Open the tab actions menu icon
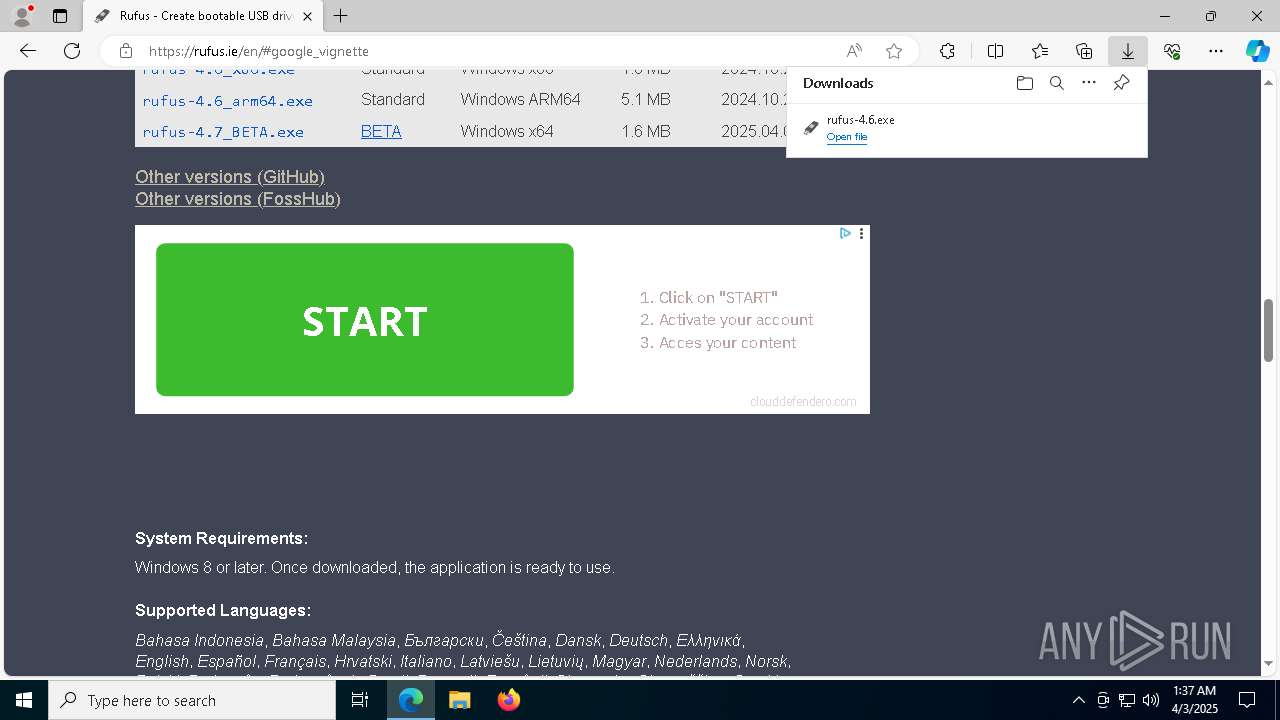Viewport: 1280px width, 720px height. (60, 16)
